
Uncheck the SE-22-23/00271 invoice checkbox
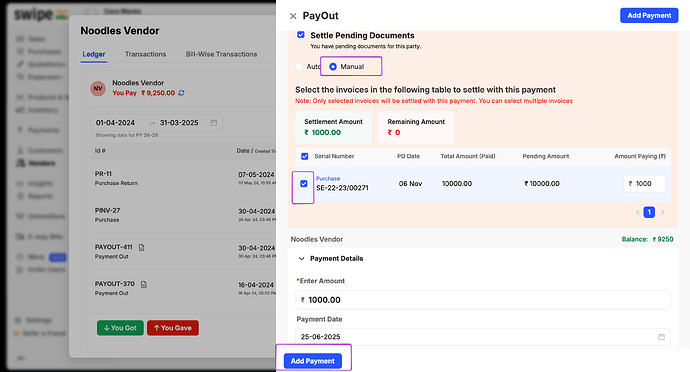[x=304, y=184]
